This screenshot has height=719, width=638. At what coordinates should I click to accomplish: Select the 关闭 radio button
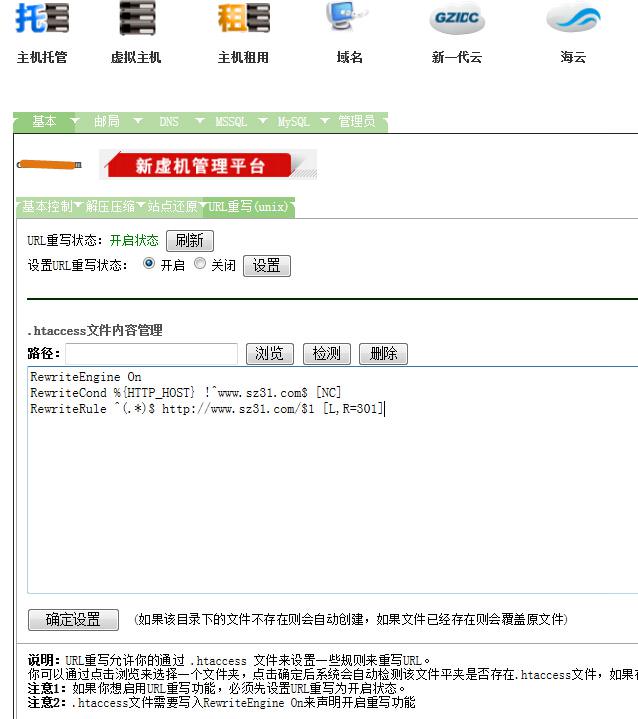click(200, 264)
